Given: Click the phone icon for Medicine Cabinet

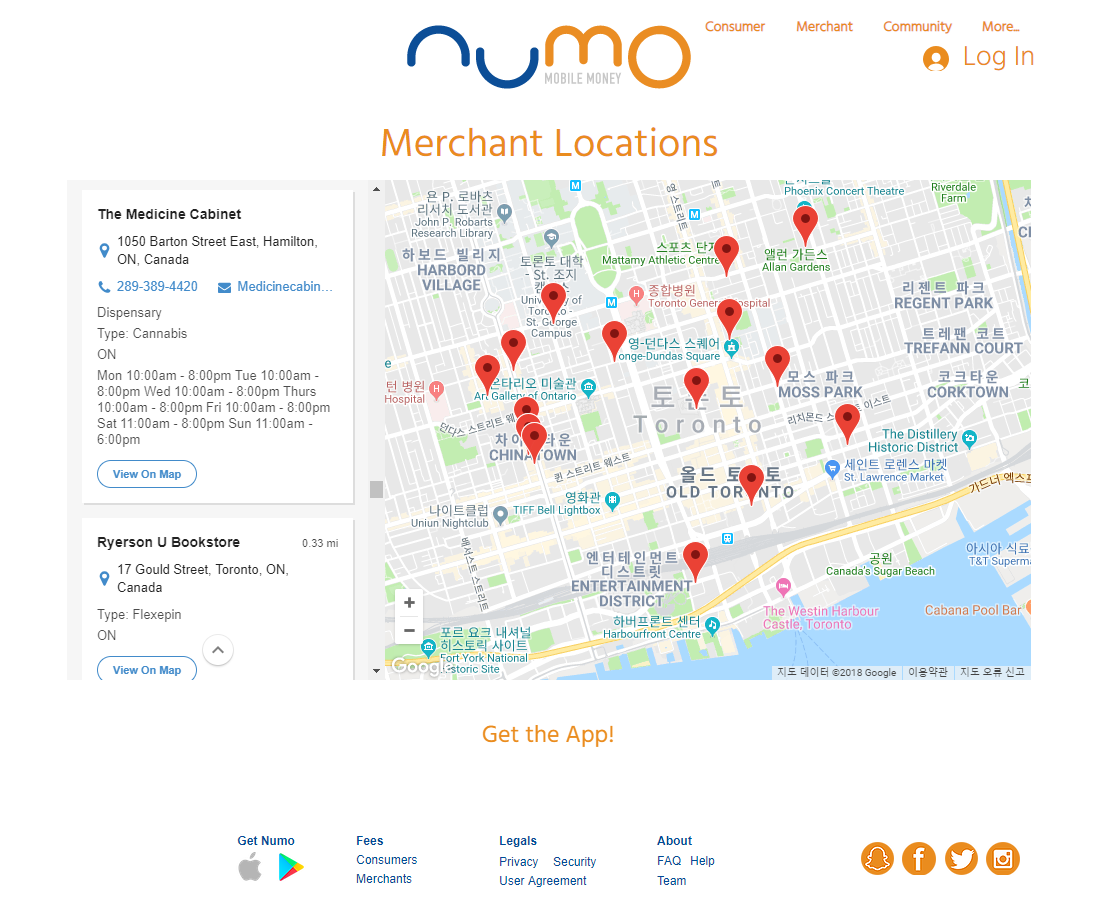Looking at the screenshot, I should (104, 287).
